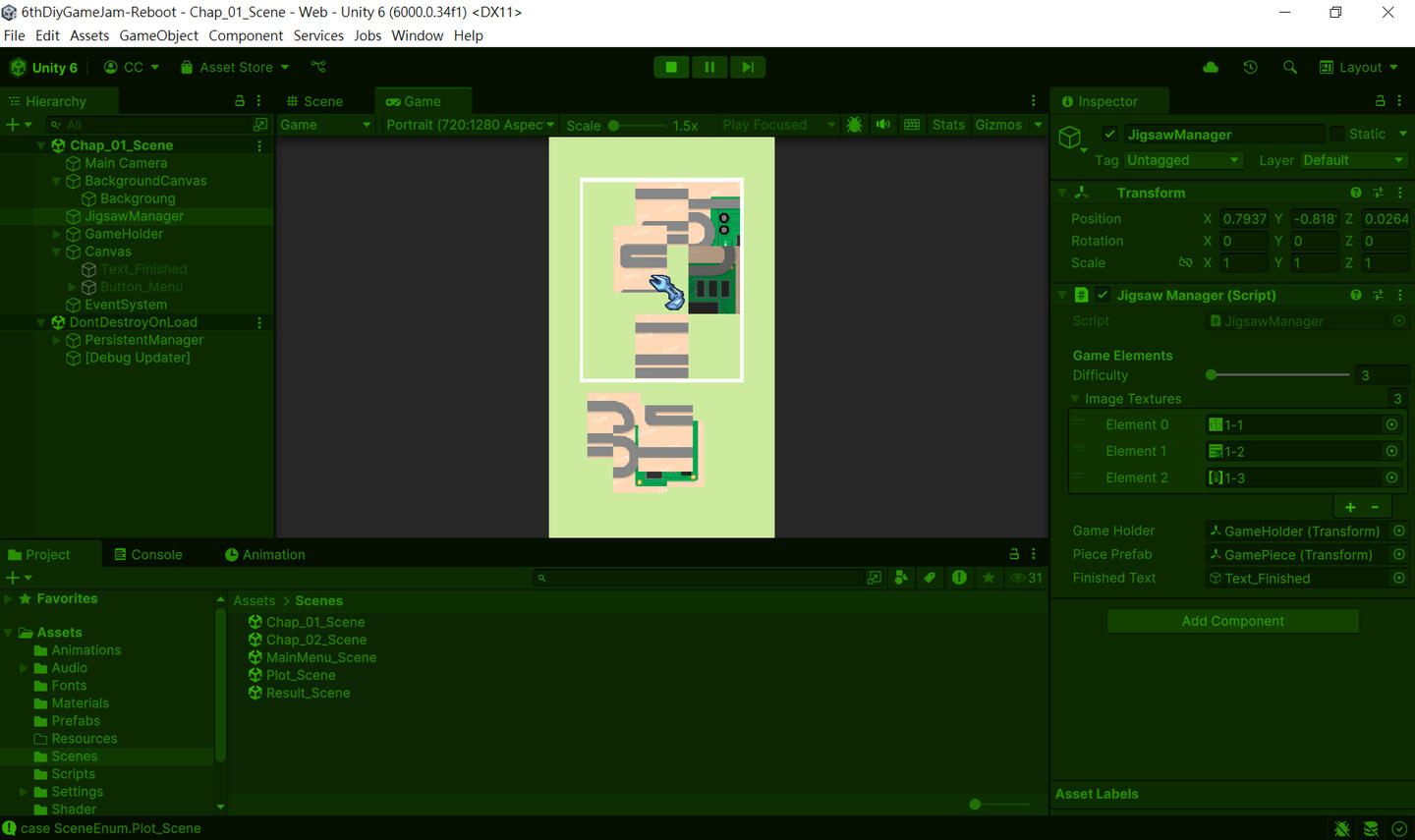Toggle the Static checkbox
Image resolution: width=1415 pixels, height=840 pixels.
point(1337,134)
